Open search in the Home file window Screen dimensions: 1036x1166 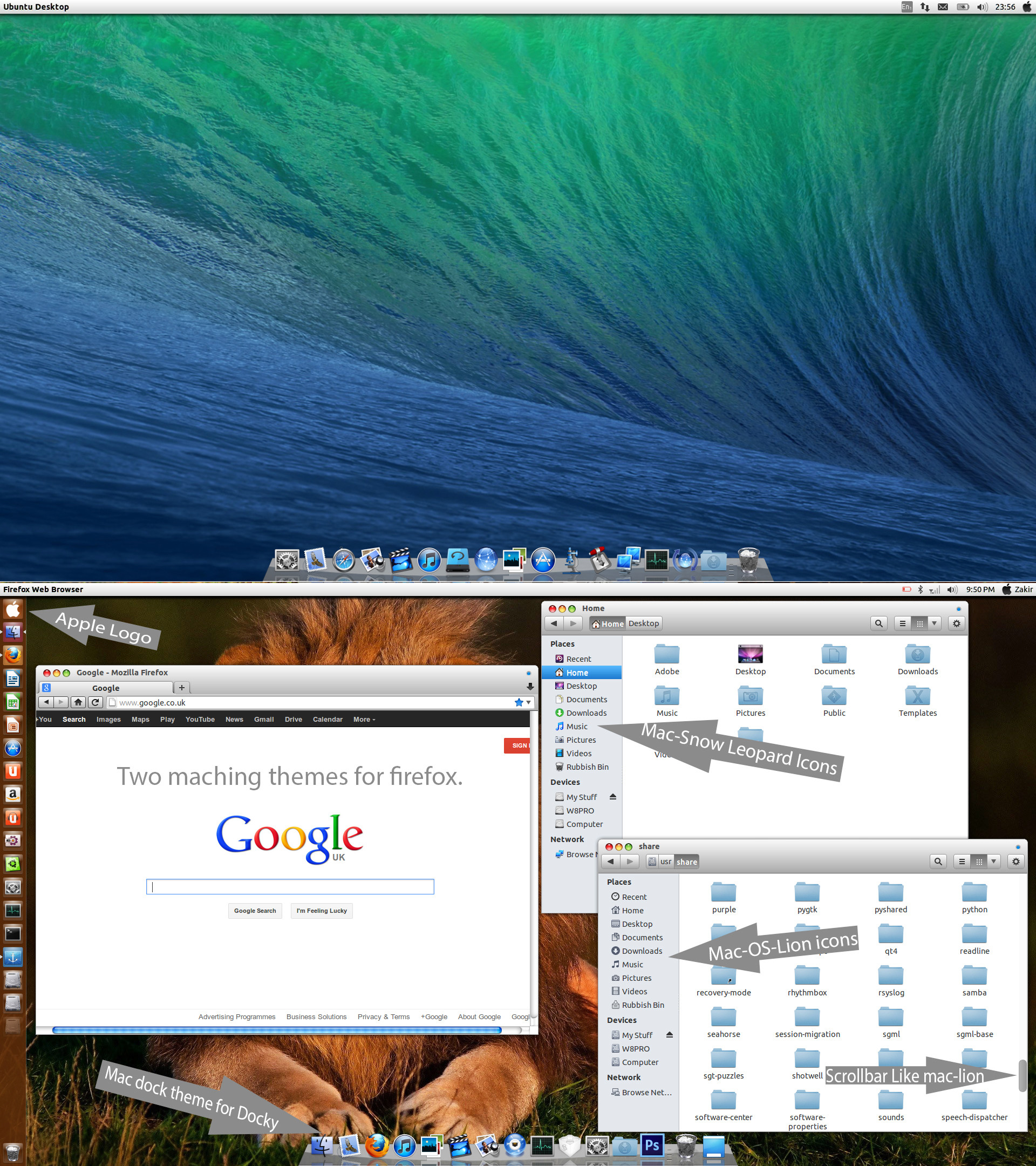(878, 623)
